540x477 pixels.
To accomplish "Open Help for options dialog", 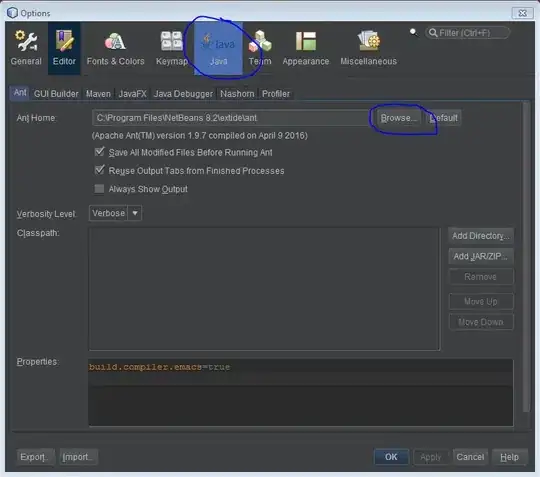I will (x=509, y=457).
